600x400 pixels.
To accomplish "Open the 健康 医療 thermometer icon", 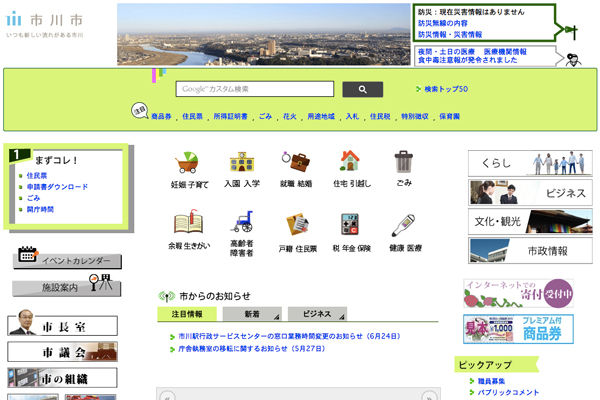I will point(404,225).
